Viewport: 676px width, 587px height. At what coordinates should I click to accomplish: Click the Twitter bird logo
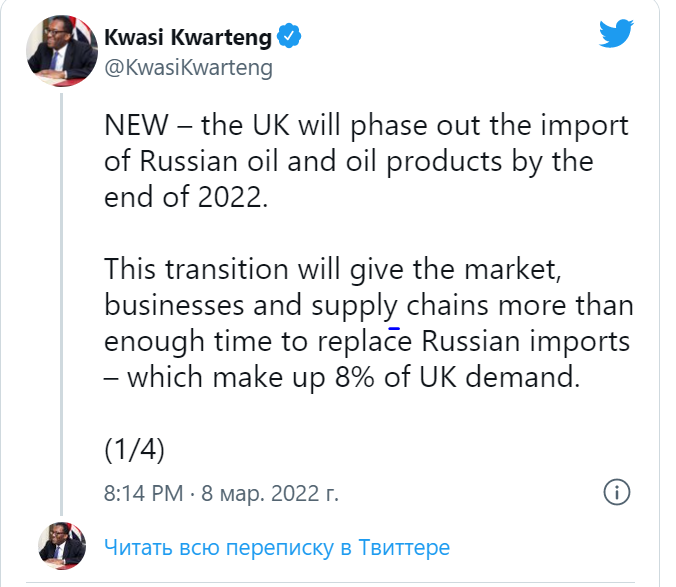pos(616,34)
